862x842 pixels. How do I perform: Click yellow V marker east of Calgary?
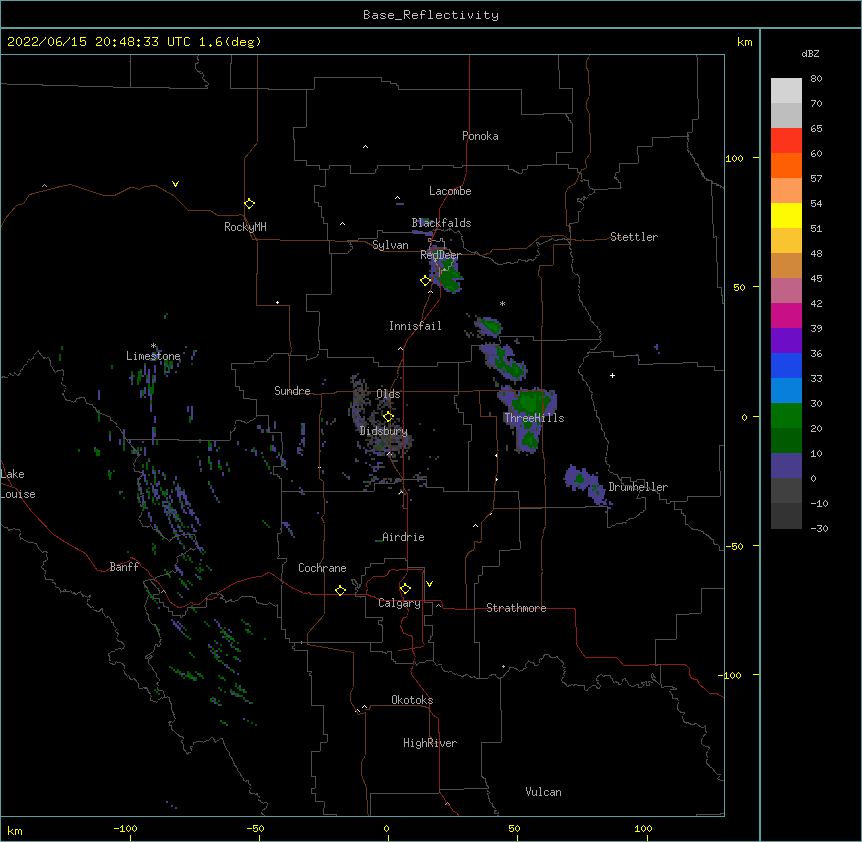pyautogui.click(x=429, y=584)
